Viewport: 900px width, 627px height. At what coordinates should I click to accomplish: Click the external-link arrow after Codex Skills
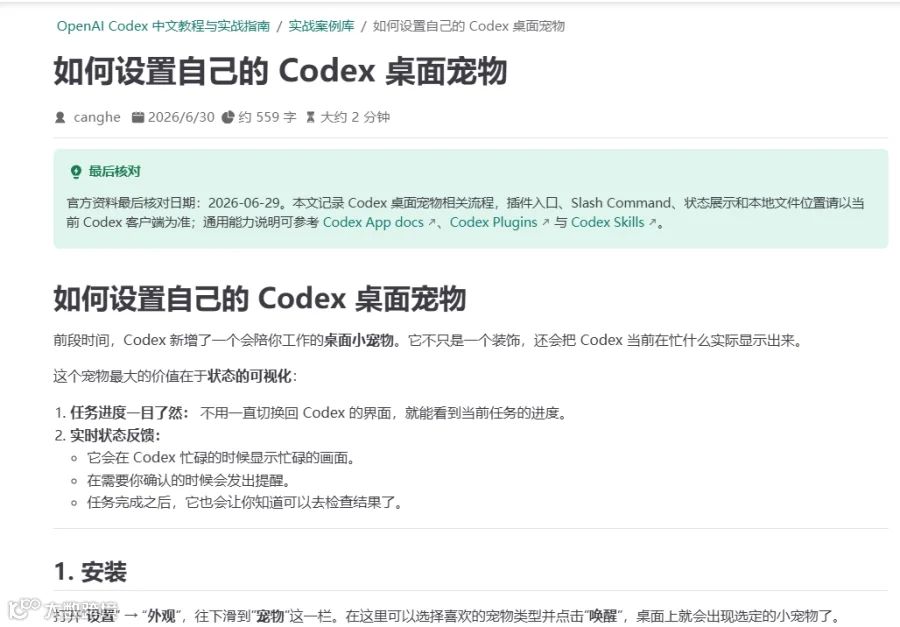[x=652, y=223]
